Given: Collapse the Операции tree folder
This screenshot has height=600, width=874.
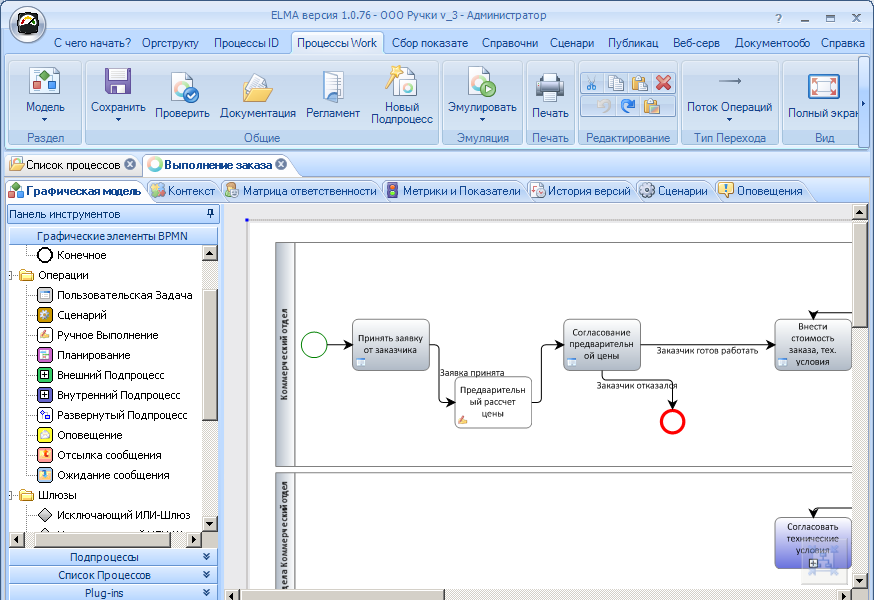Looking at the screenshot, I should click(x=11, y=275).
